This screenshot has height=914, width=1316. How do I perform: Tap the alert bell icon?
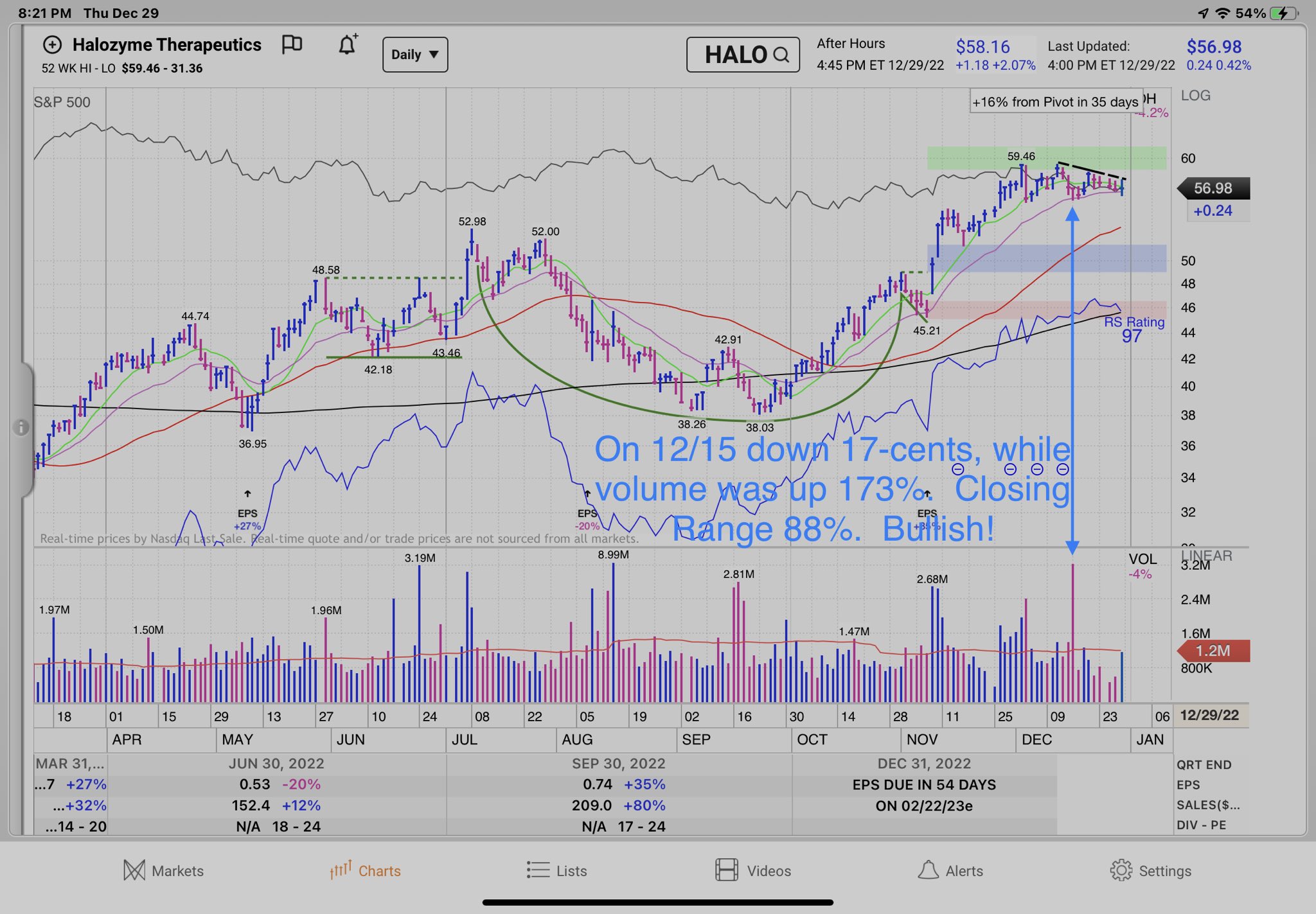348,45
